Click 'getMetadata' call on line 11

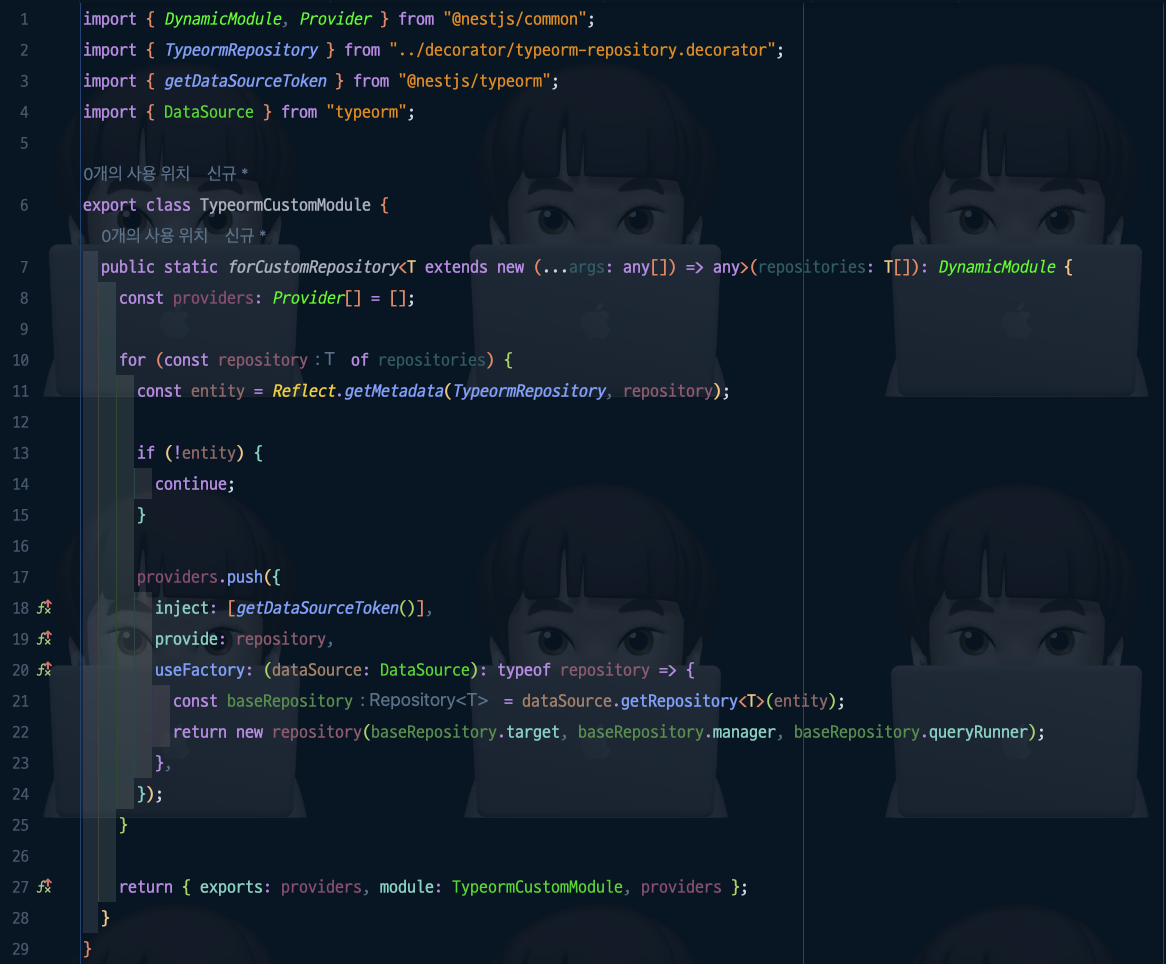pos(394,391)
